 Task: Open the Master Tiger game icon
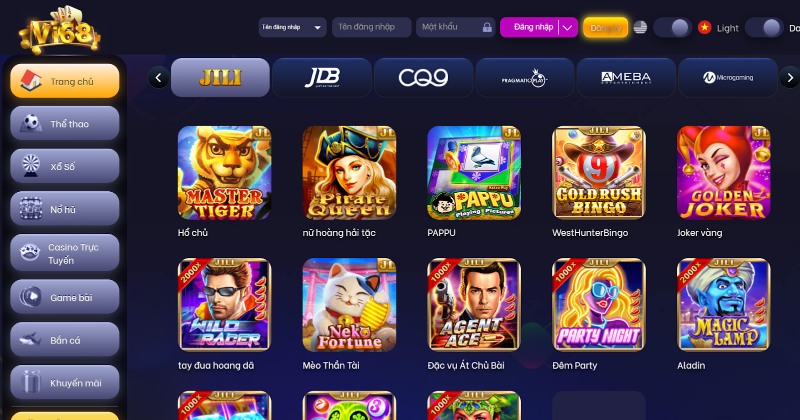224,173
